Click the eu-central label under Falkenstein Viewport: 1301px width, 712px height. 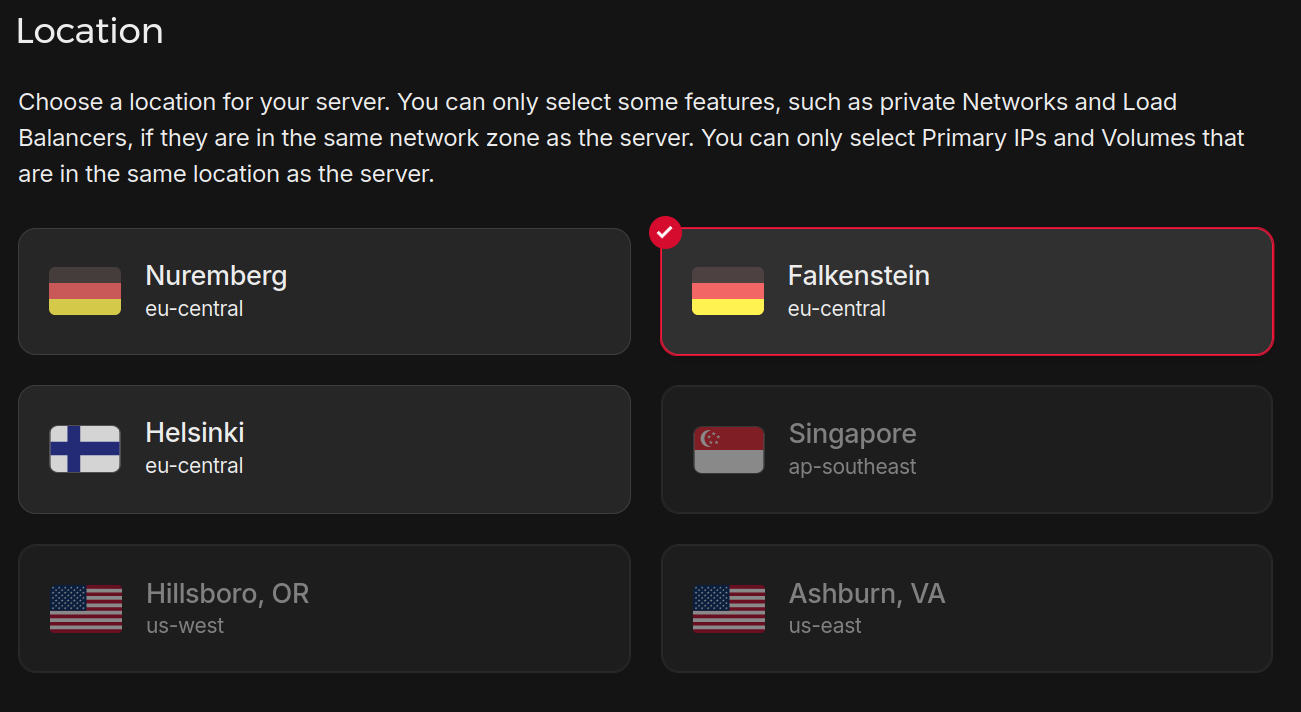pos(837,309)
